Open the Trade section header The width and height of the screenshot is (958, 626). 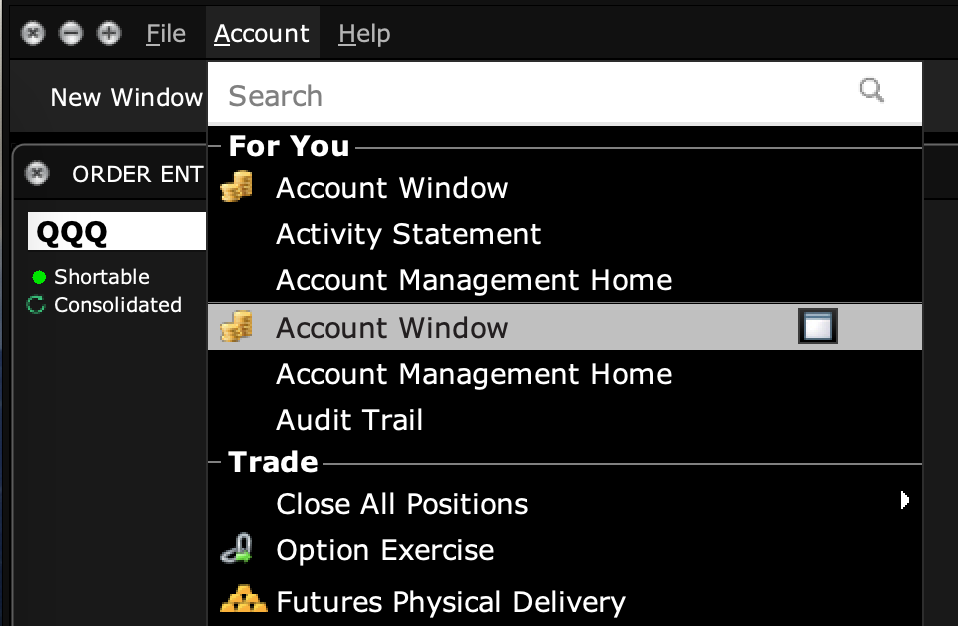coord(272,461)
